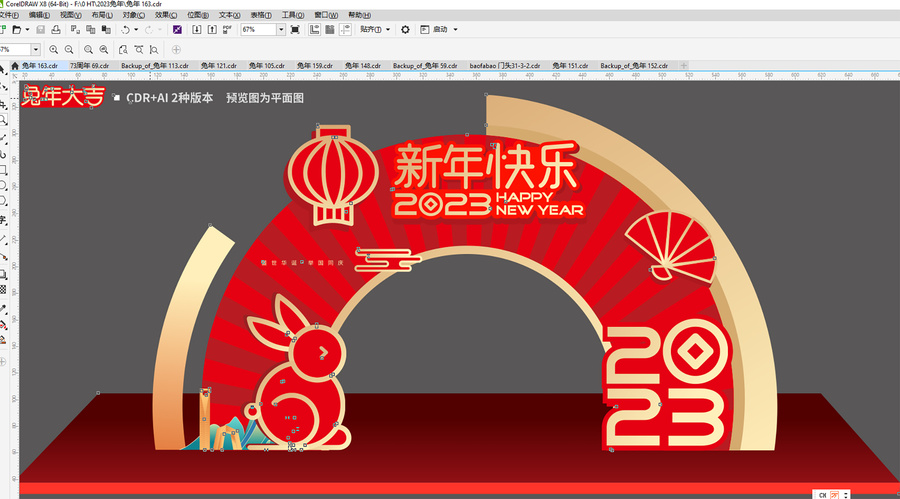Select the Ellipse tool in the toolbox

point(3,185)
